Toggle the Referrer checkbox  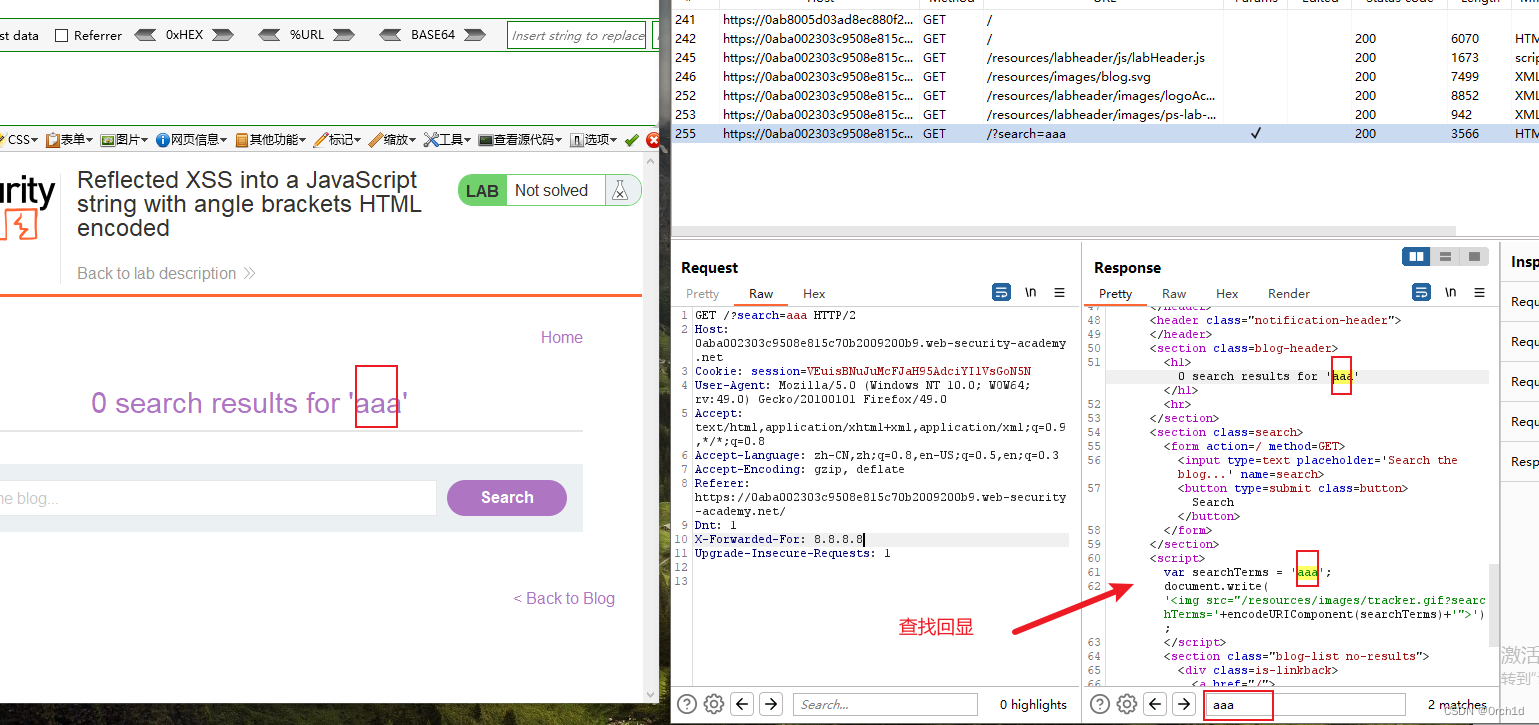(62, 35)
